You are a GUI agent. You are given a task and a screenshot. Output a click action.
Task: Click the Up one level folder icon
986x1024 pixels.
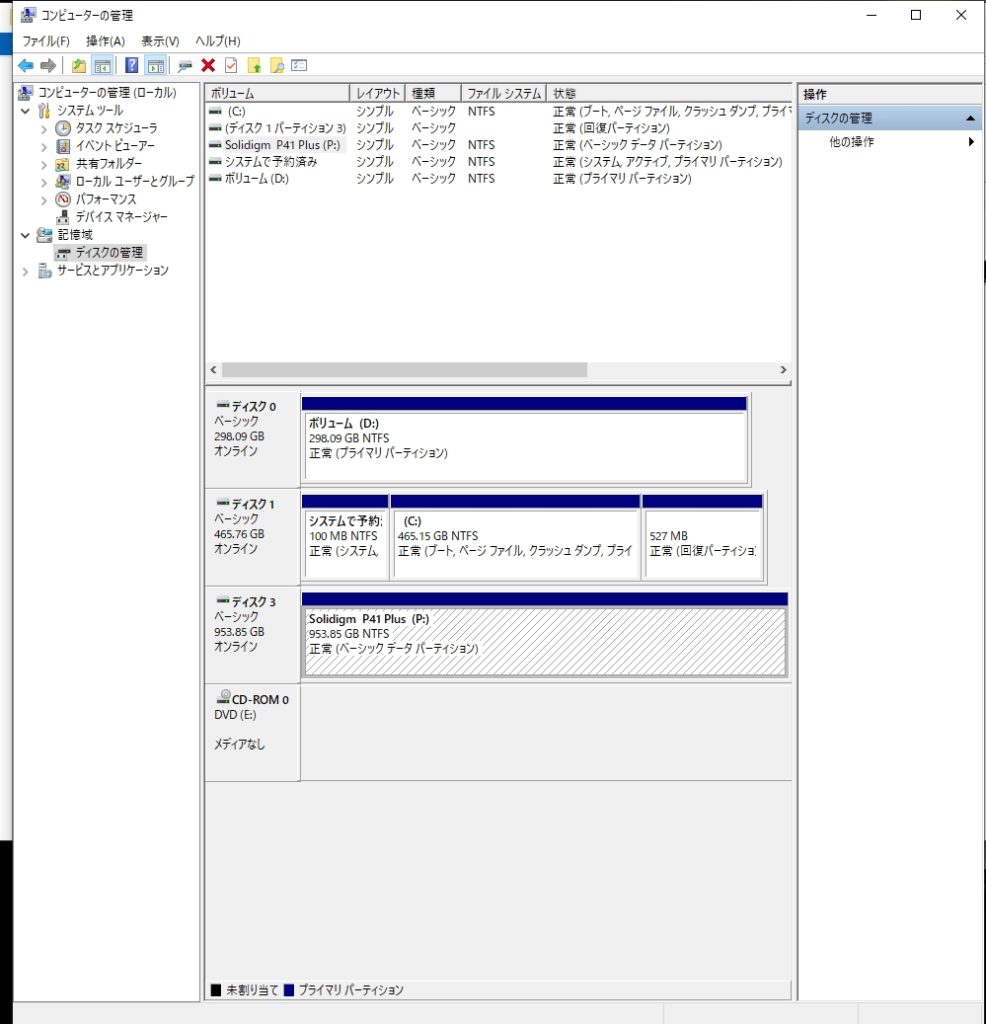point(78,66)
